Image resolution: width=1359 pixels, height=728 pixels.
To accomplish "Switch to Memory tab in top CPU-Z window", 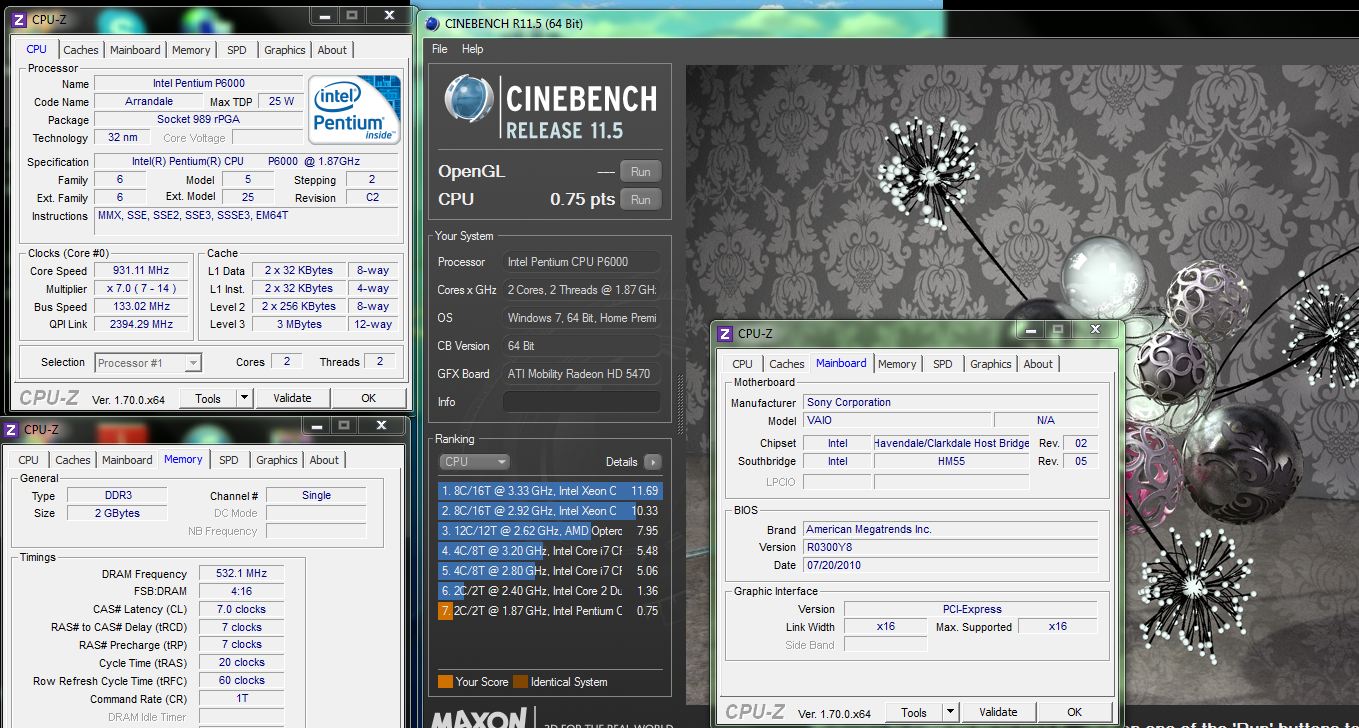I will [x=191, y=50].
